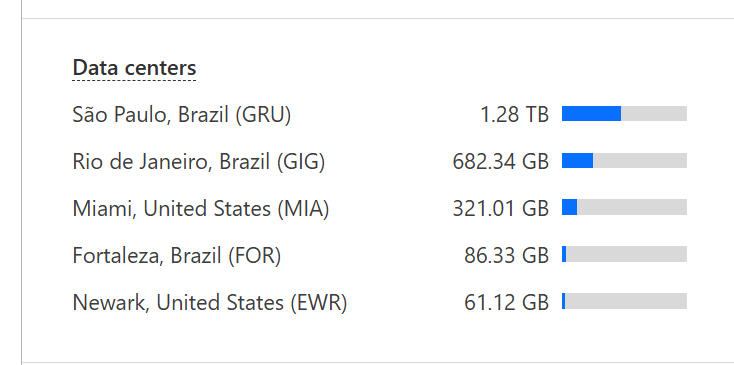Click the São Paulo blue usage bar
This screenshot has width=734, height=365.
tap(592, 114)
